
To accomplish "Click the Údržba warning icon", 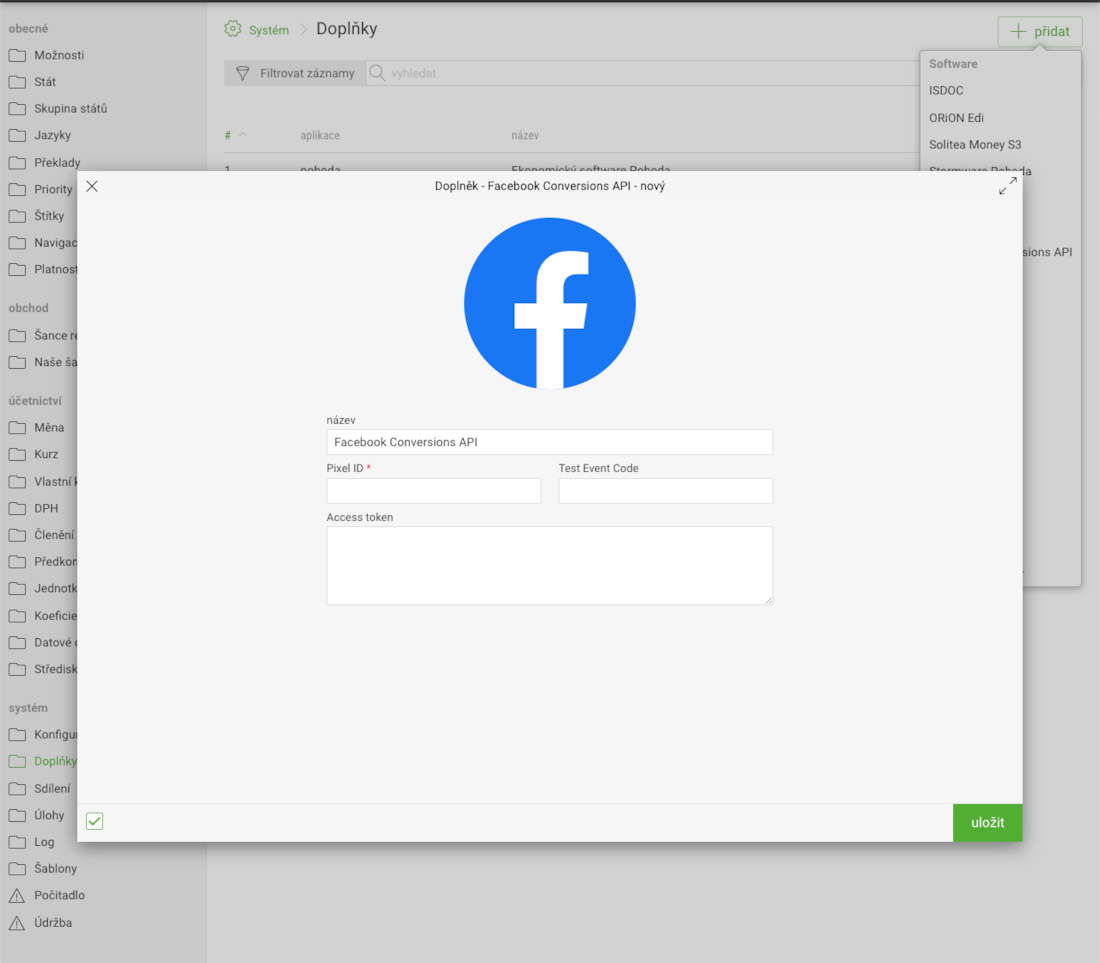I will click(x=17, y=923).
